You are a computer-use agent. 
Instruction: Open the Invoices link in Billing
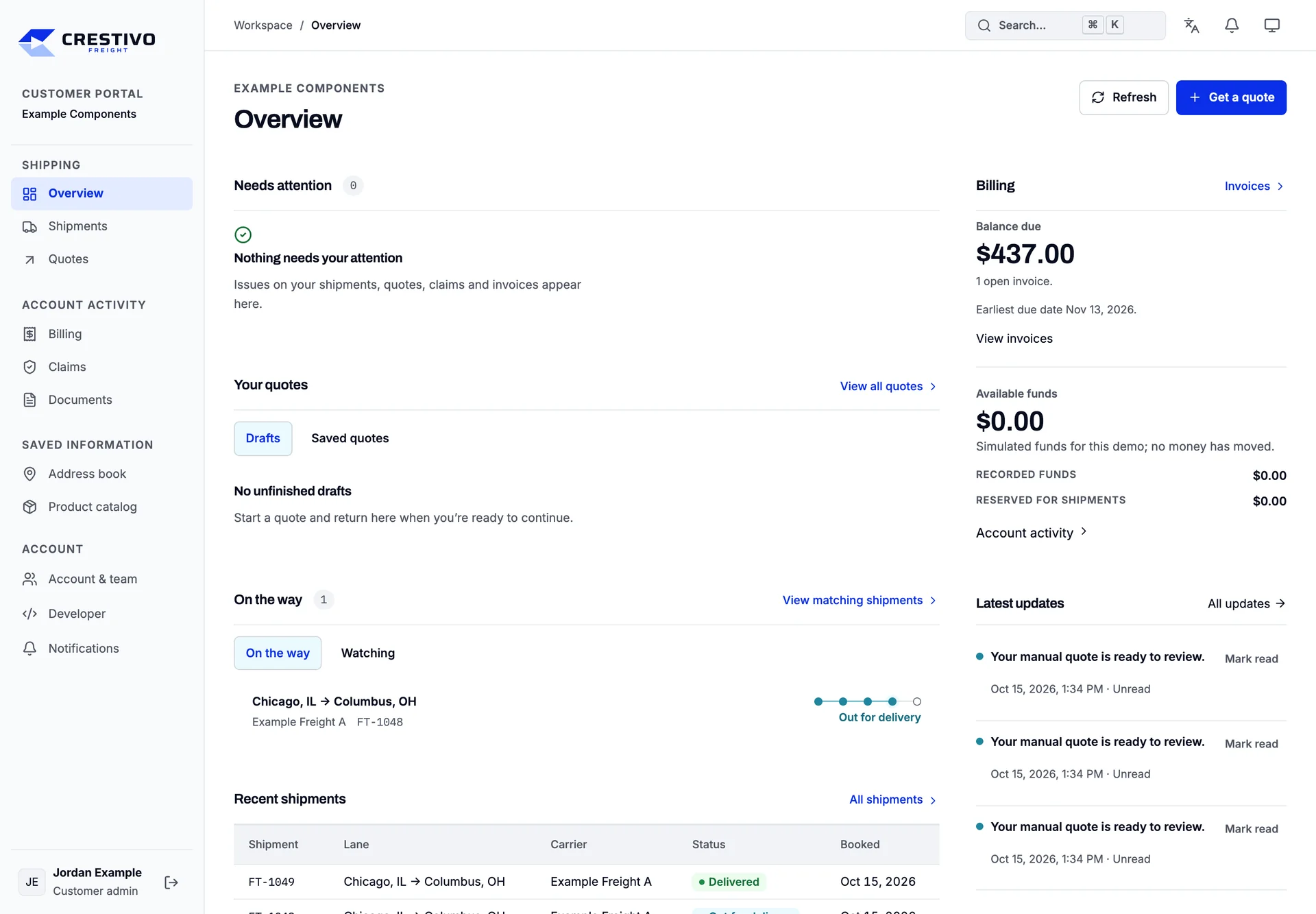pos(1254,186)
